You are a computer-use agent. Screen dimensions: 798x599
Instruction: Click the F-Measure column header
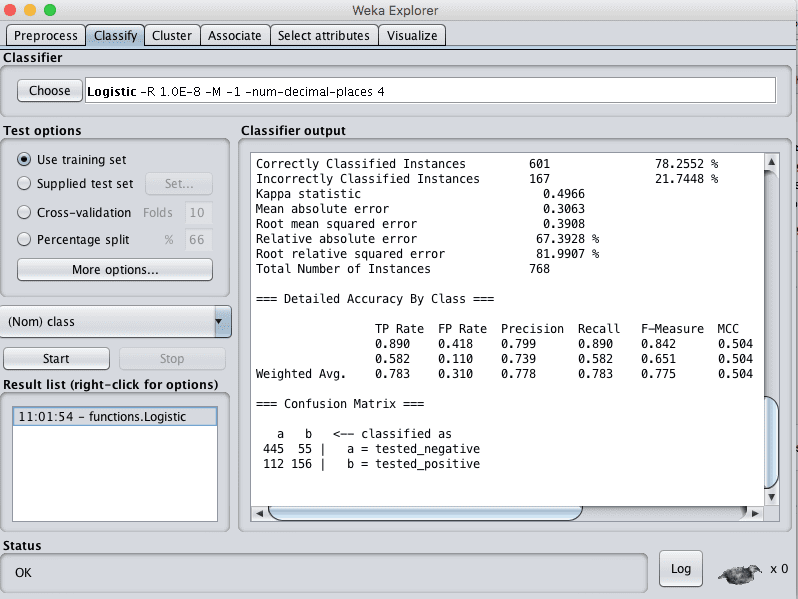tap(672, 329)
